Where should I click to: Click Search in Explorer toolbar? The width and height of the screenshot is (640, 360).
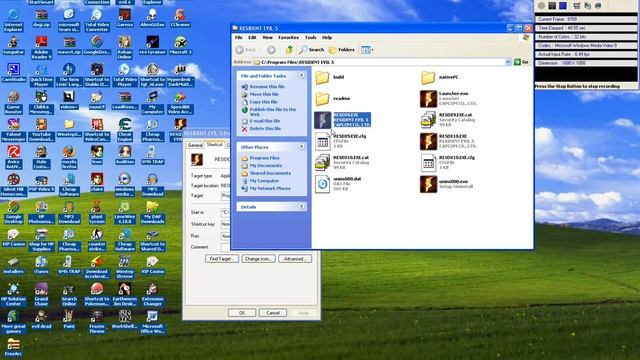(x=311, y=50)
